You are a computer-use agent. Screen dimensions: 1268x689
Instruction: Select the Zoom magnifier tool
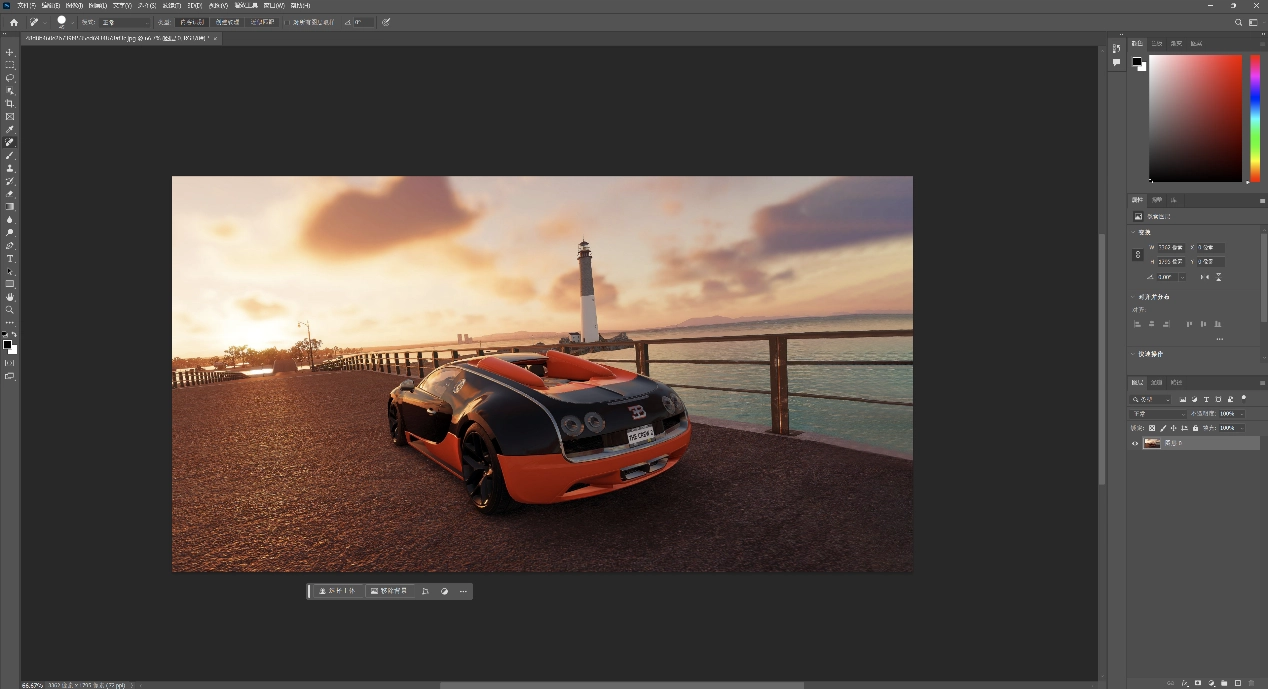click(x=10, y=310)
